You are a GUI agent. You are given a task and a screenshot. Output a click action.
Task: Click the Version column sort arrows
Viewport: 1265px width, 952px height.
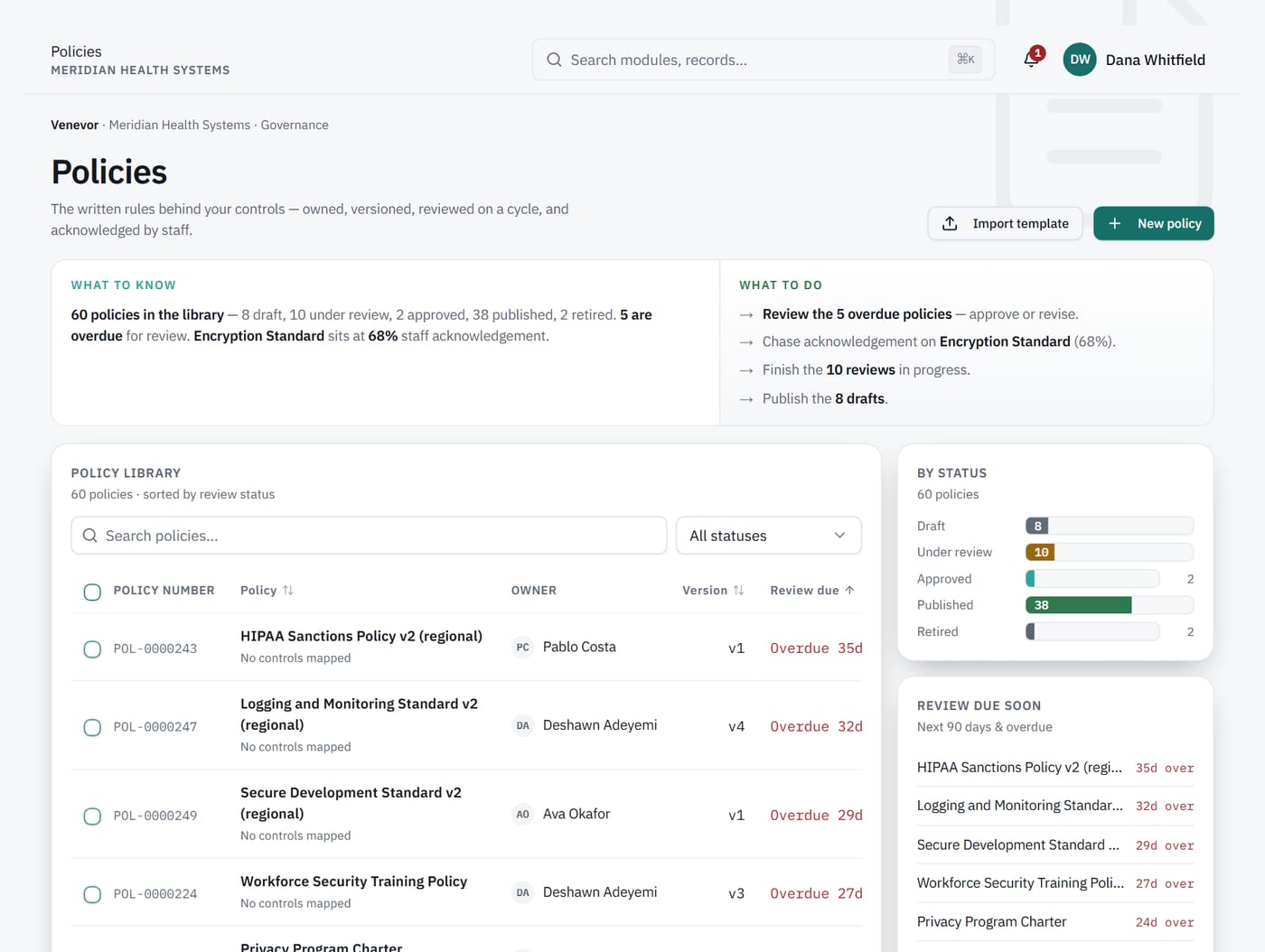(738, 591)
